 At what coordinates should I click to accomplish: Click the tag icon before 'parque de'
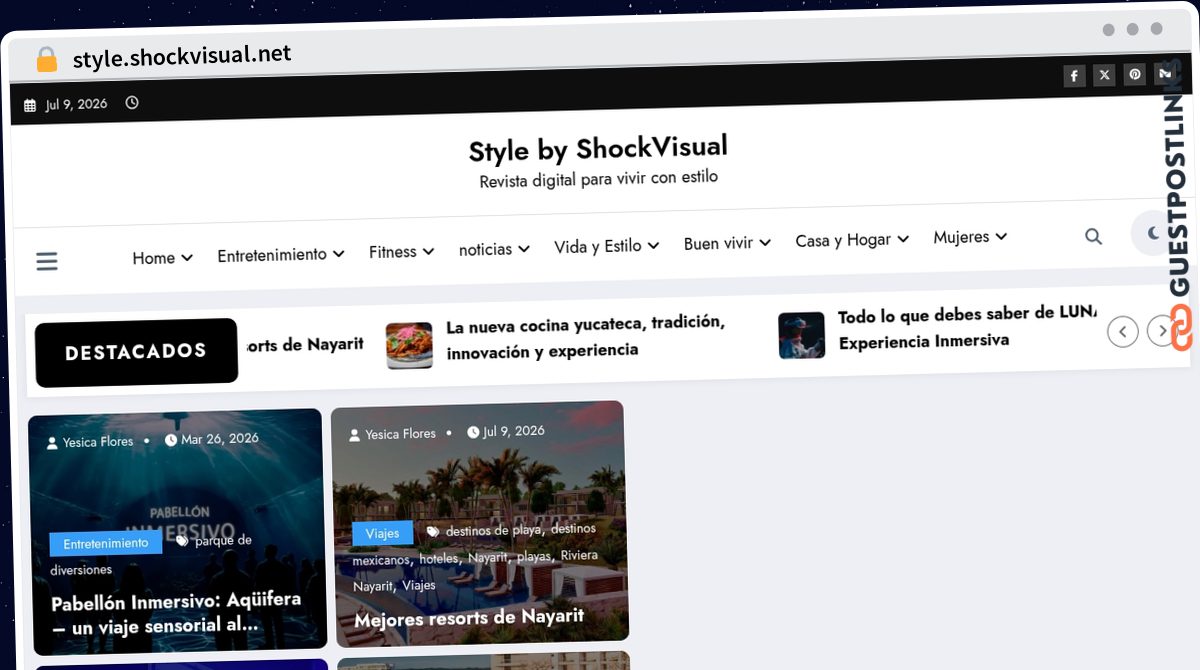pos(182,540)
